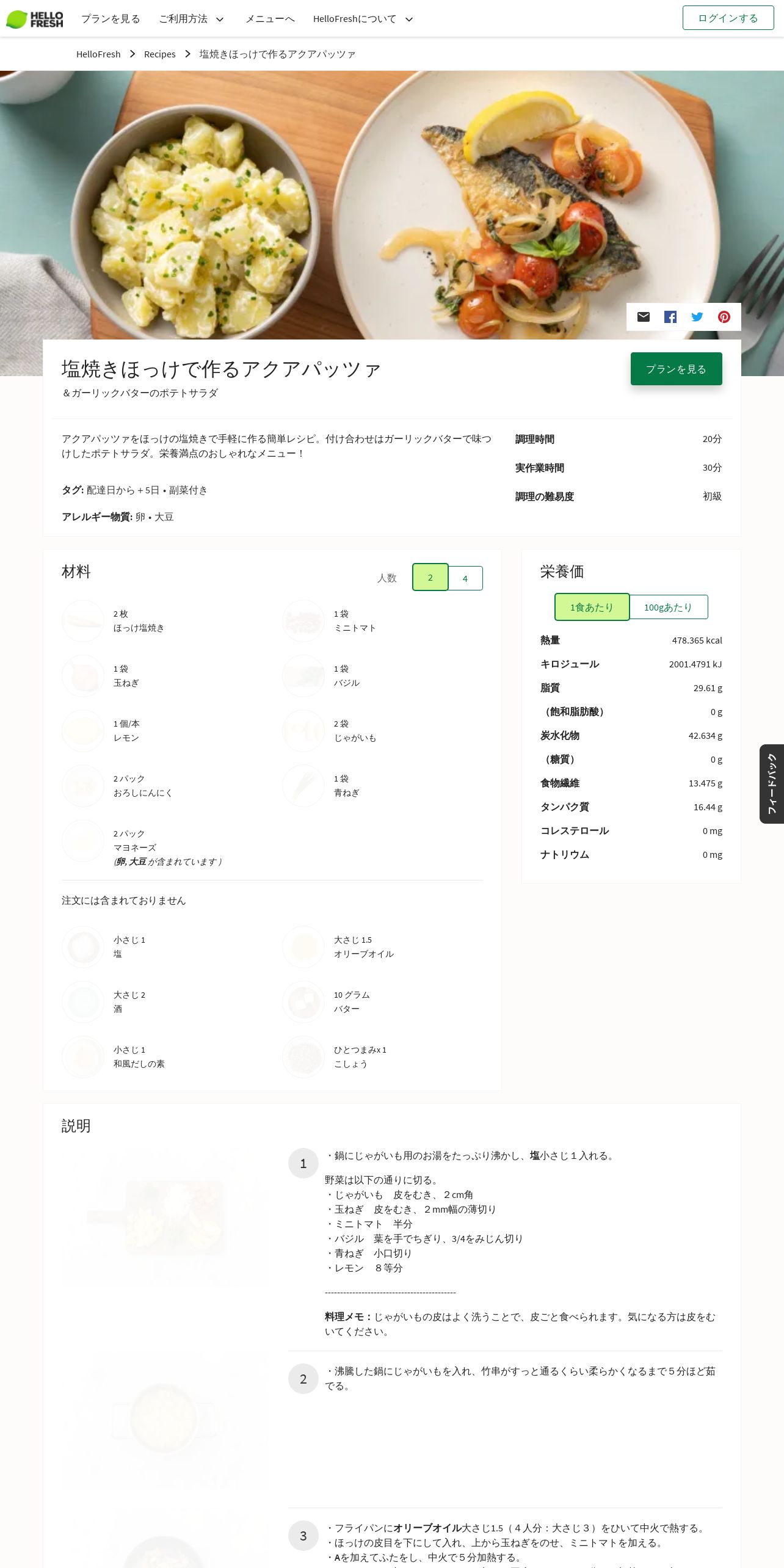
Task: Click the 実作業時間 30分 value
Action: [x=712, y=468]
